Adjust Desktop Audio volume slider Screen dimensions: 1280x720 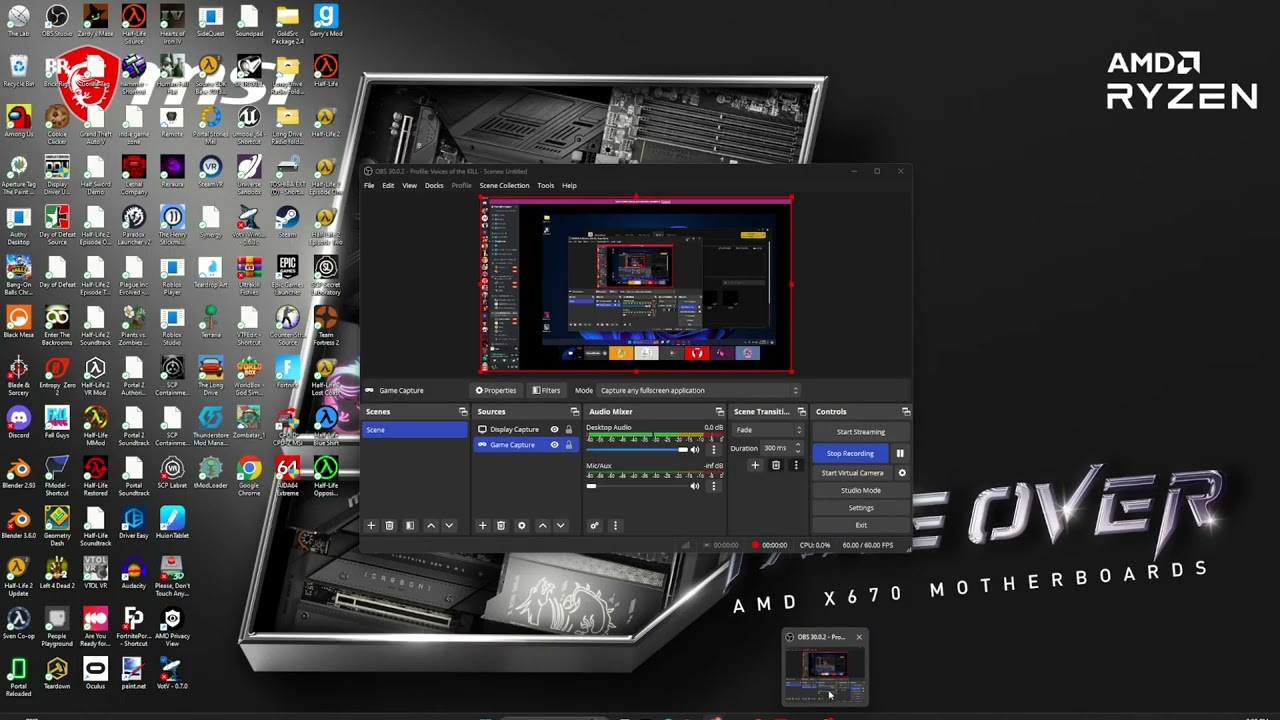click(x=637, y=450)
